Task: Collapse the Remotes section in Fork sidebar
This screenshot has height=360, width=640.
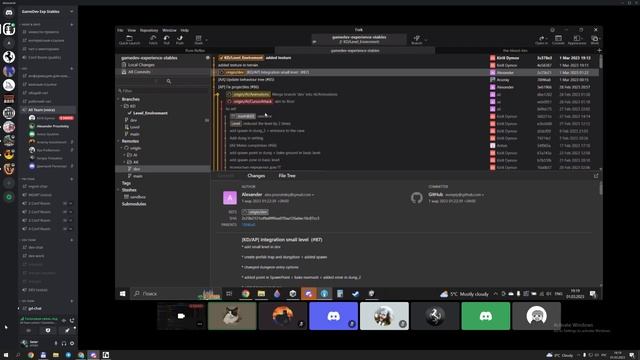Action: [118, 141]
